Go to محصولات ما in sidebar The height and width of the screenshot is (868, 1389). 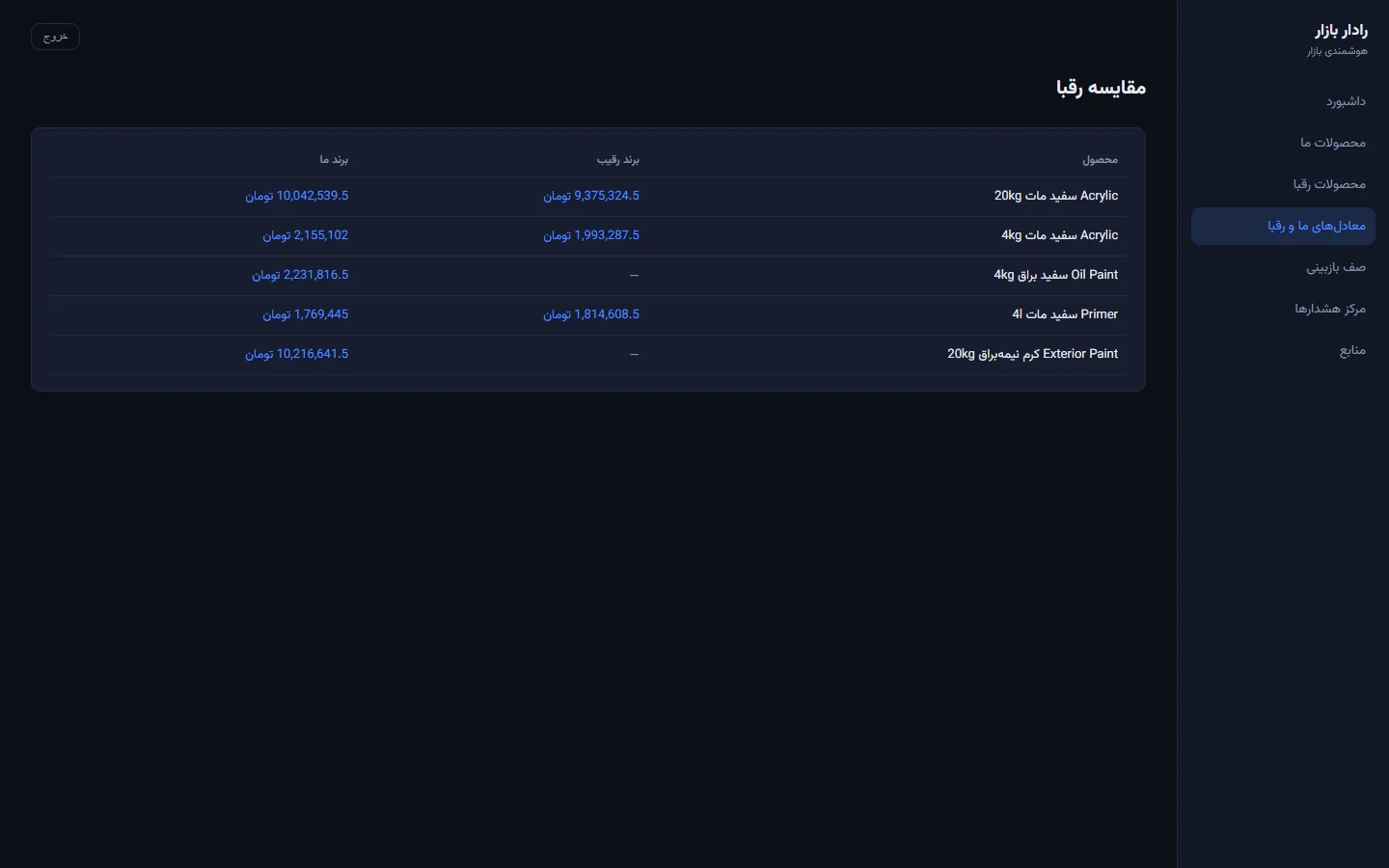coord(1283,143)
